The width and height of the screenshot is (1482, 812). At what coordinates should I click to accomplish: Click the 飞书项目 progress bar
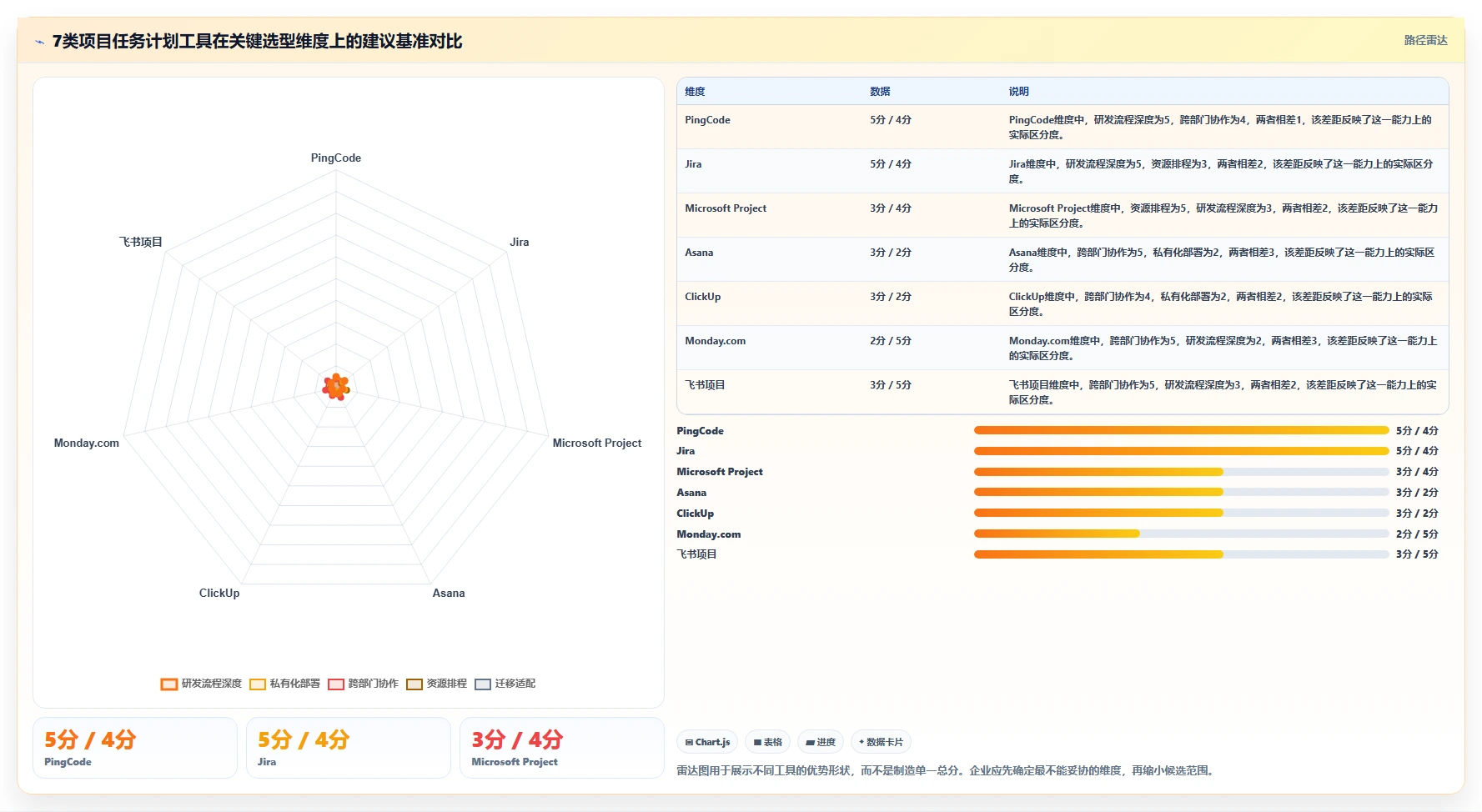[1181, 554]
